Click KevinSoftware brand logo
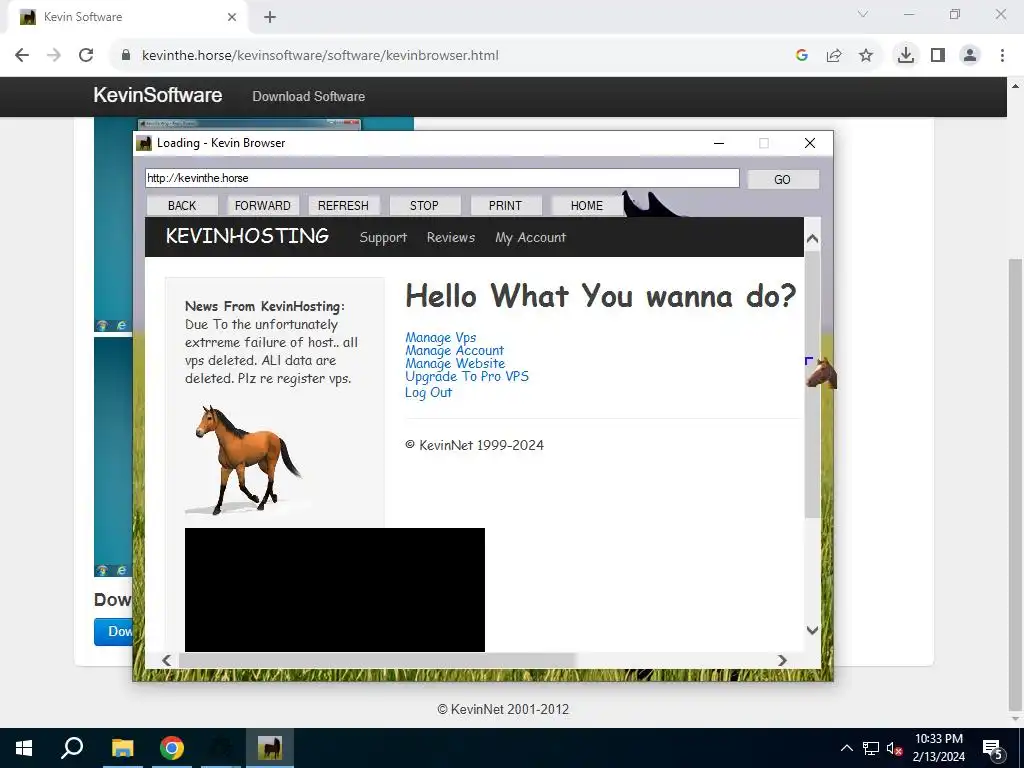The image size is (1024, 768). [x=157, y=95]
